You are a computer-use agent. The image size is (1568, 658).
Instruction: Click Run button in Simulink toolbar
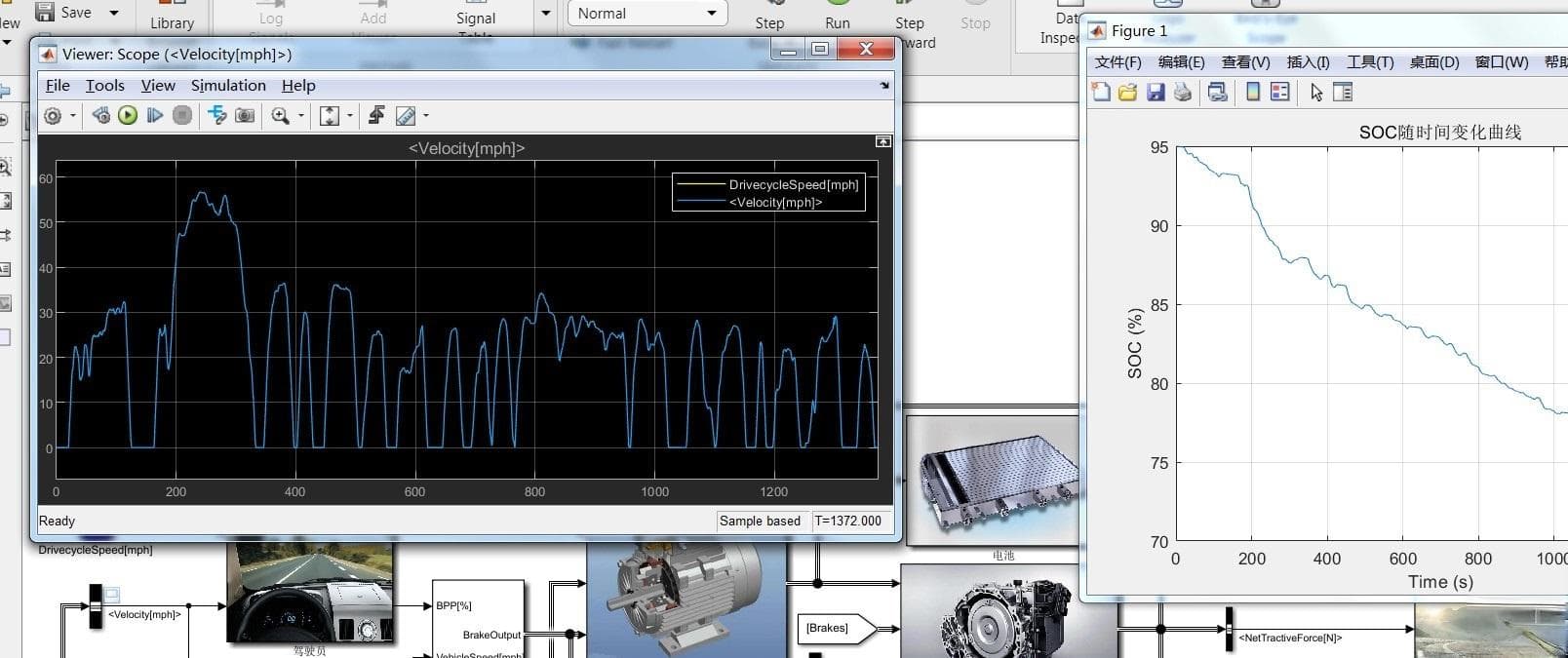click(x=838, y=16)
